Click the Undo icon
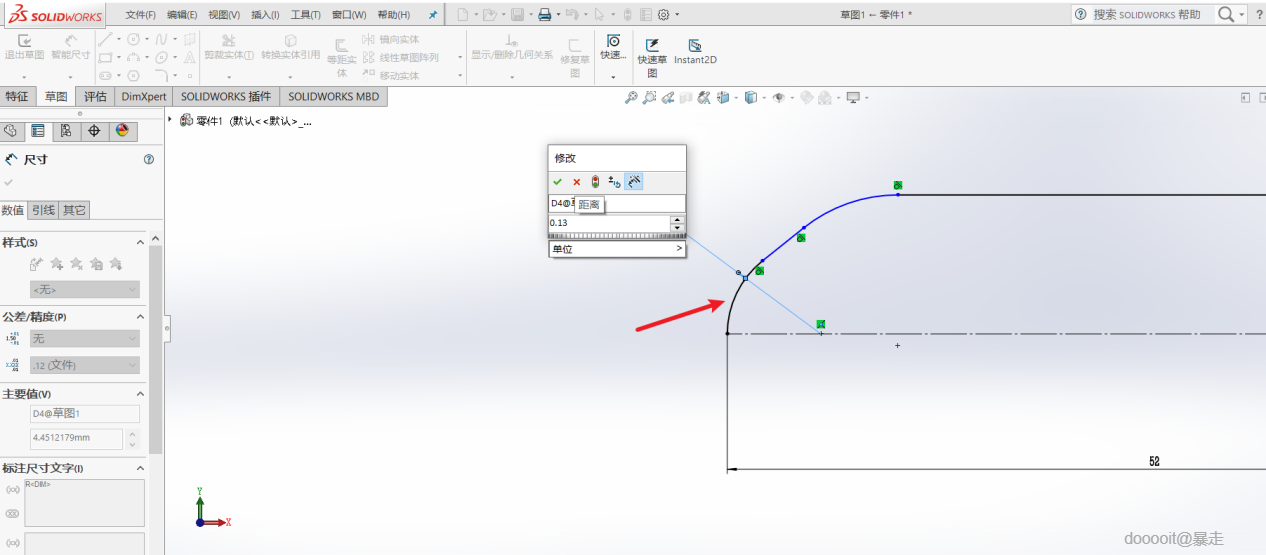1266x555 pixels. click(x=571, y=14)
